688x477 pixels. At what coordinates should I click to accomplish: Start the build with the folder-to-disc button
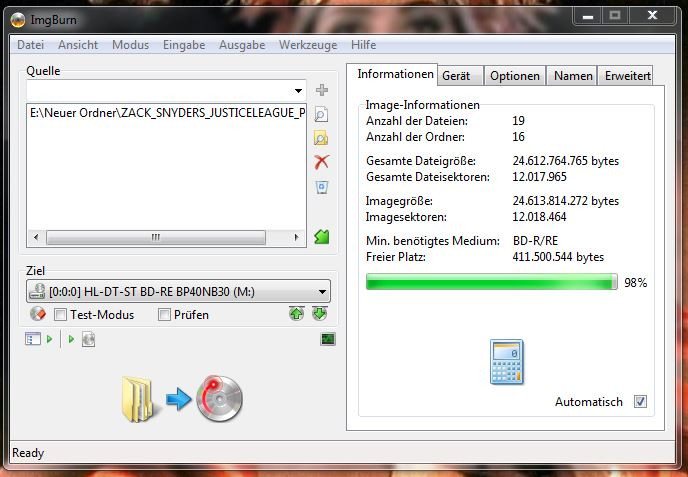(182, 398)
